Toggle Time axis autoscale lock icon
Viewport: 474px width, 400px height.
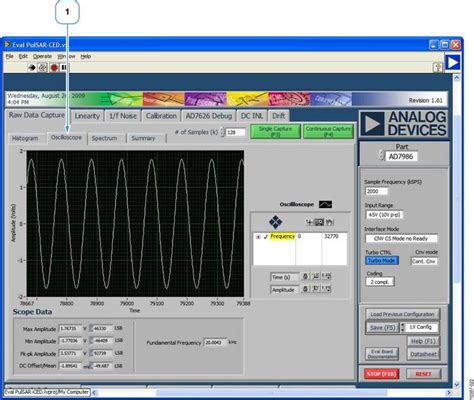tap(305, 276)
